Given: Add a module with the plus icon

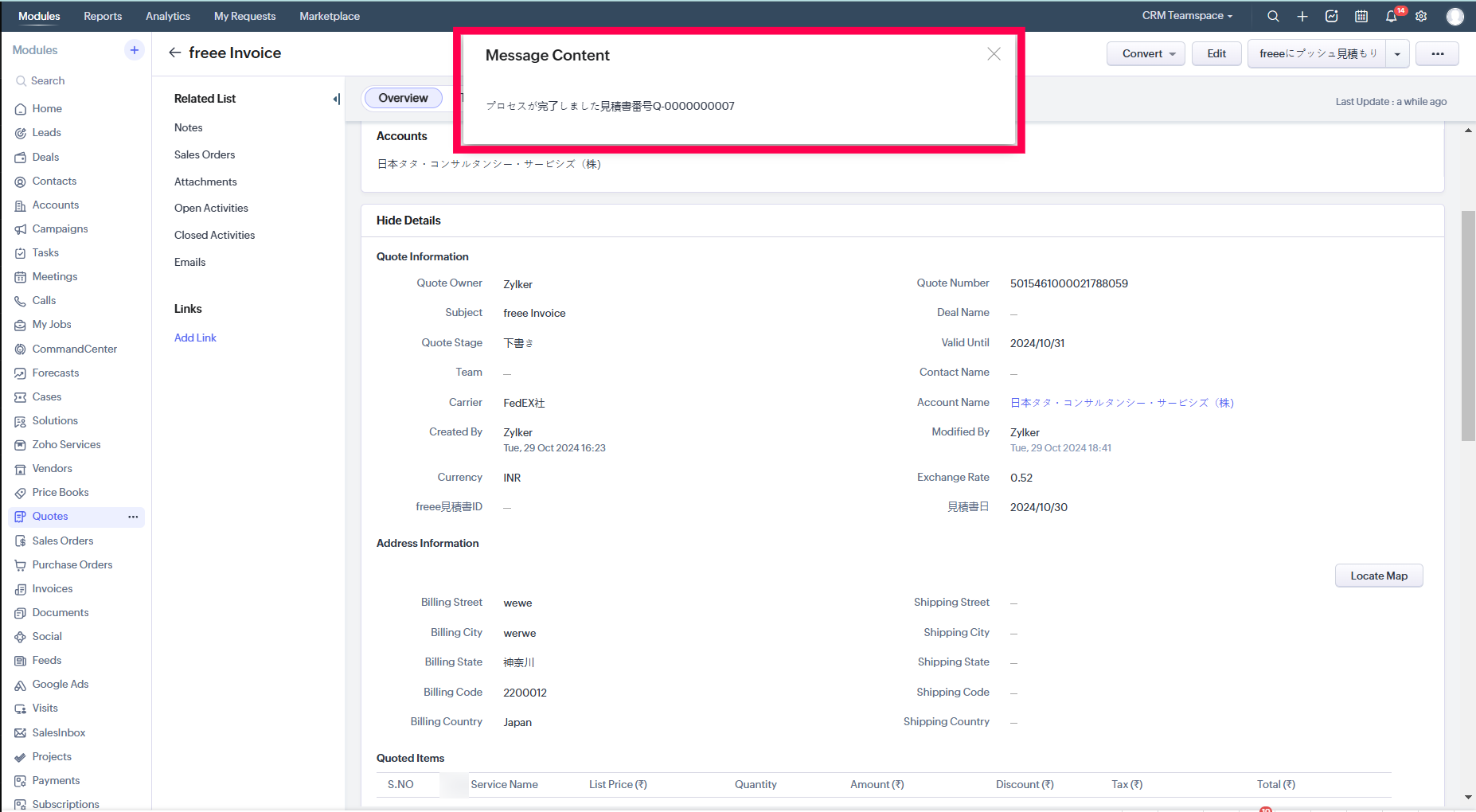Looking at the screenshot, I should 135,50.
